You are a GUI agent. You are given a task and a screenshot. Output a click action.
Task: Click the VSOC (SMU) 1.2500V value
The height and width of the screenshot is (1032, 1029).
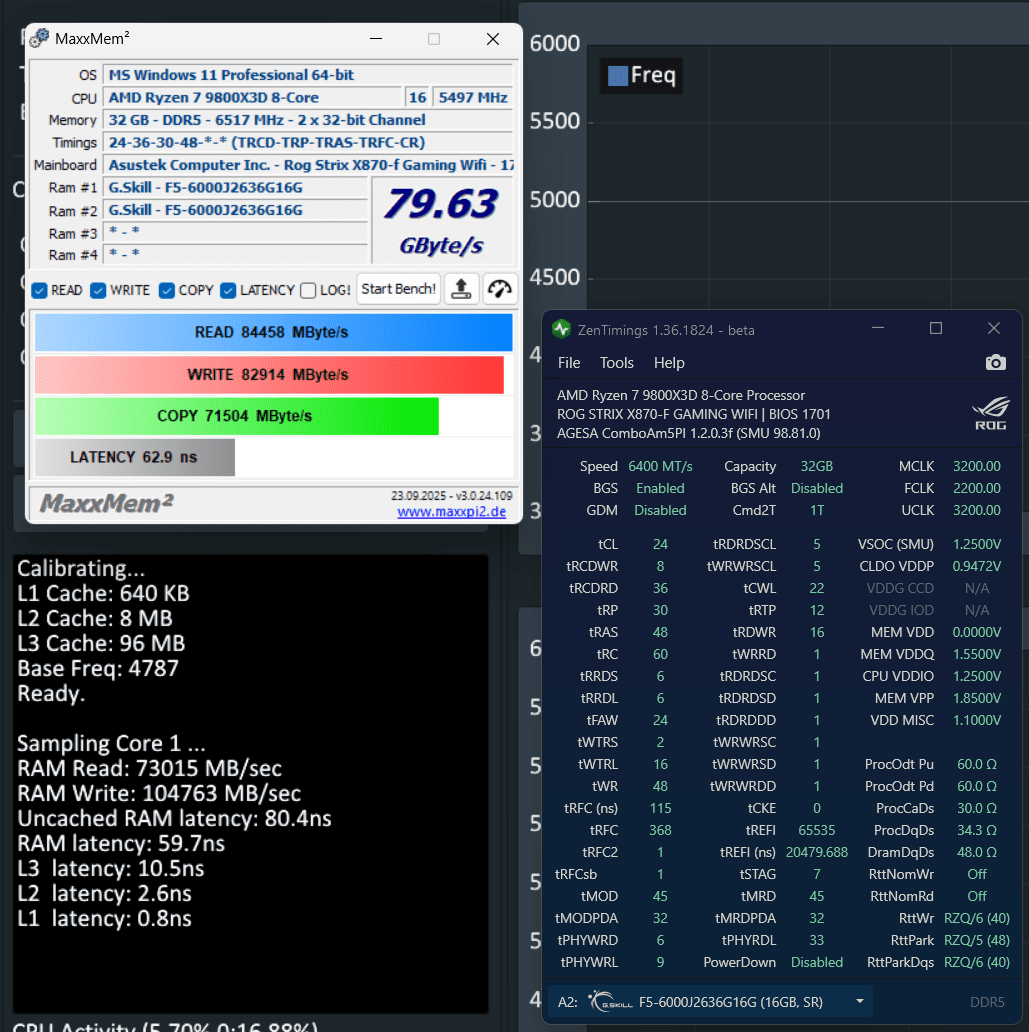tap(976, 544)
